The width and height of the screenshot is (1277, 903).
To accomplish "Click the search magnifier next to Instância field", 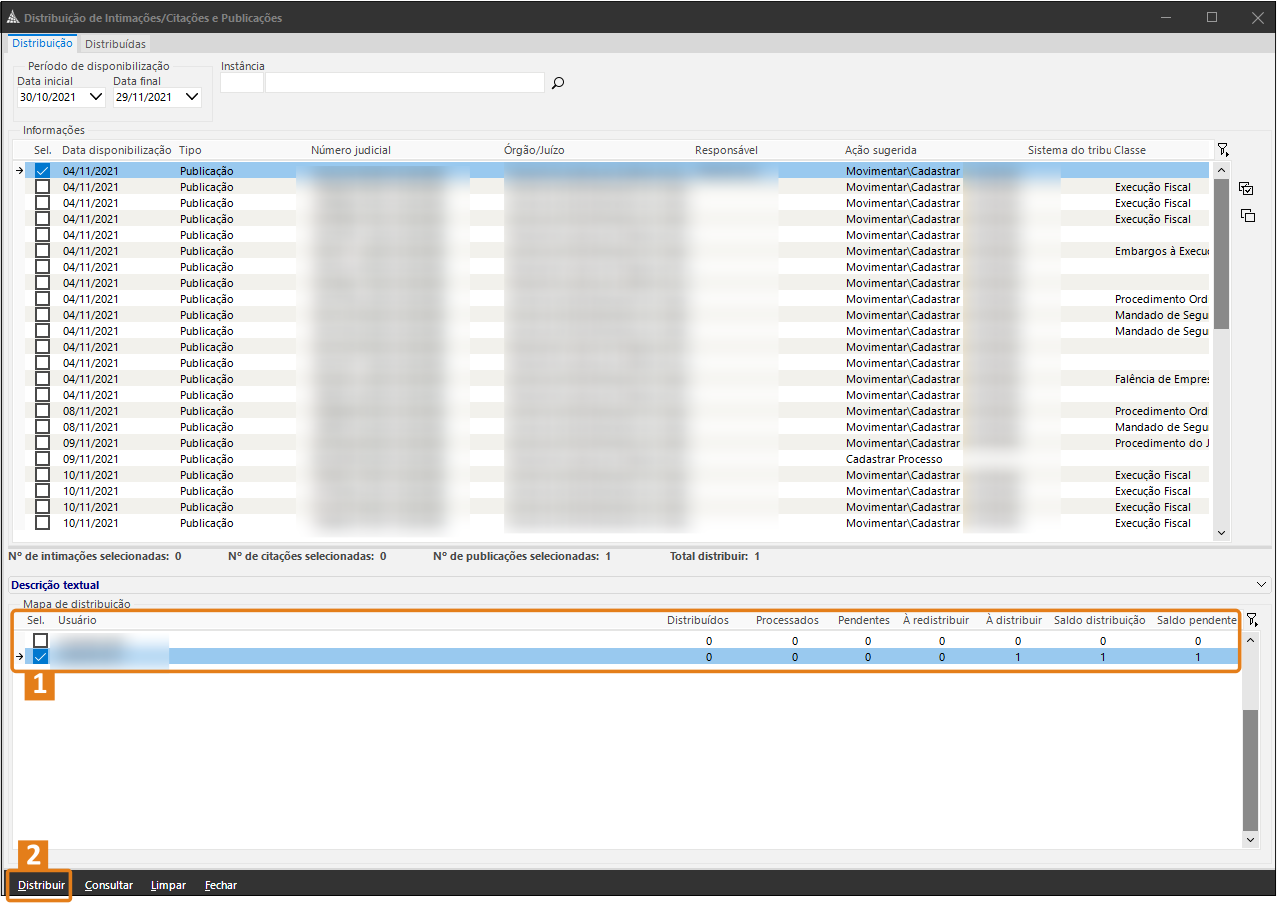I will (557, 83).
